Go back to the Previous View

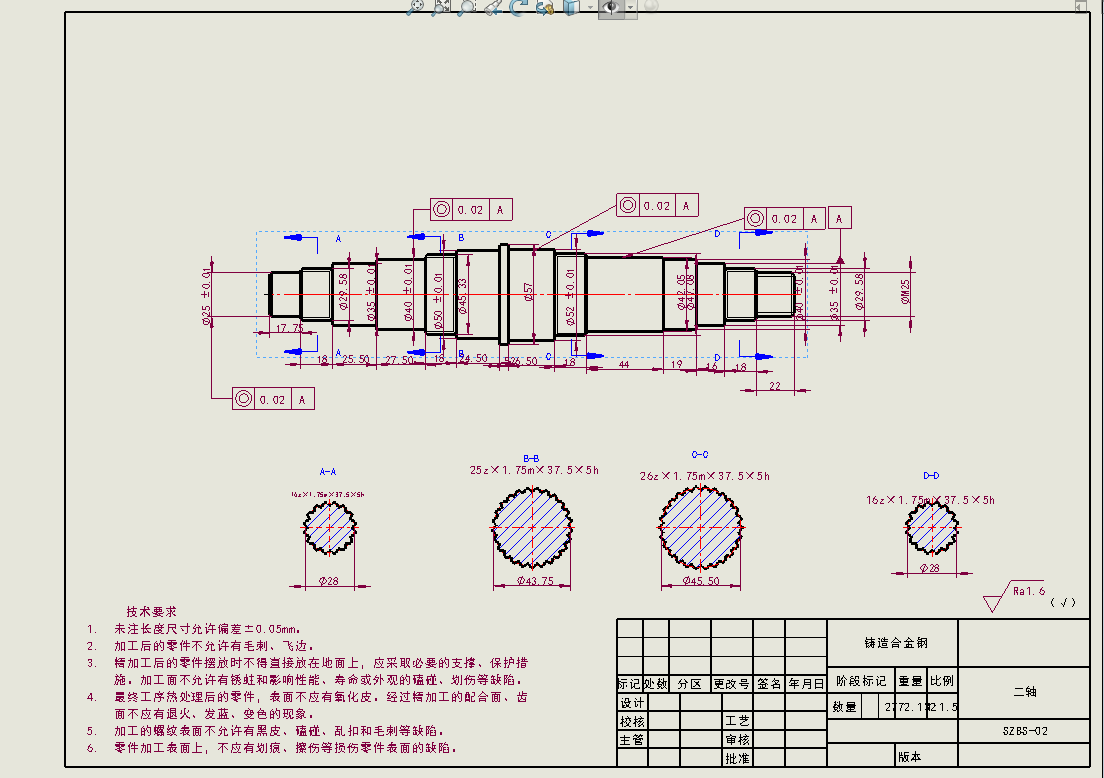tap(492, 7)
